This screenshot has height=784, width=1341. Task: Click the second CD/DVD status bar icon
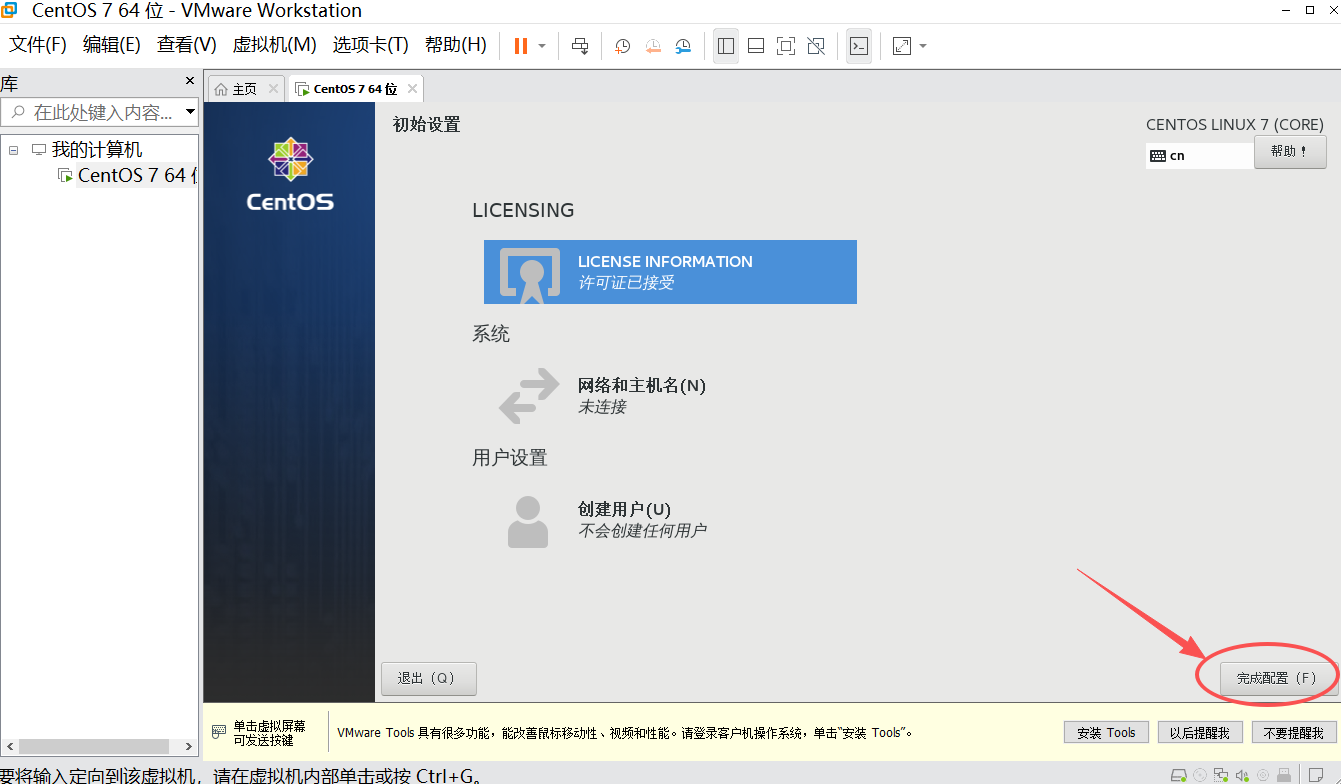pyautogui.click(x=1263, y=775)
